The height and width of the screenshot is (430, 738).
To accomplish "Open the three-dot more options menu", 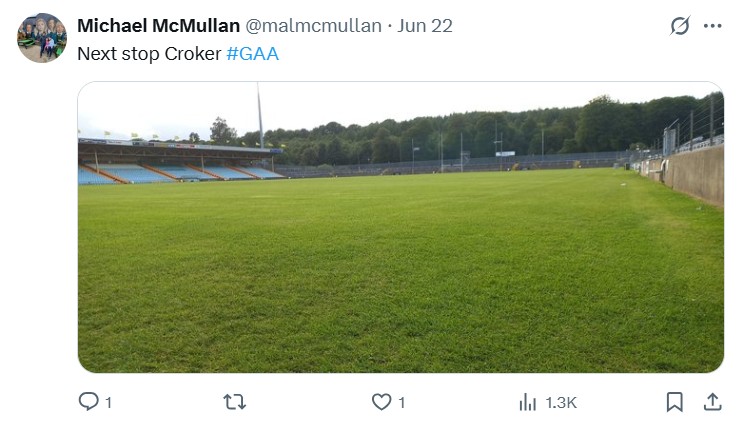I will (x=712, y=26).
